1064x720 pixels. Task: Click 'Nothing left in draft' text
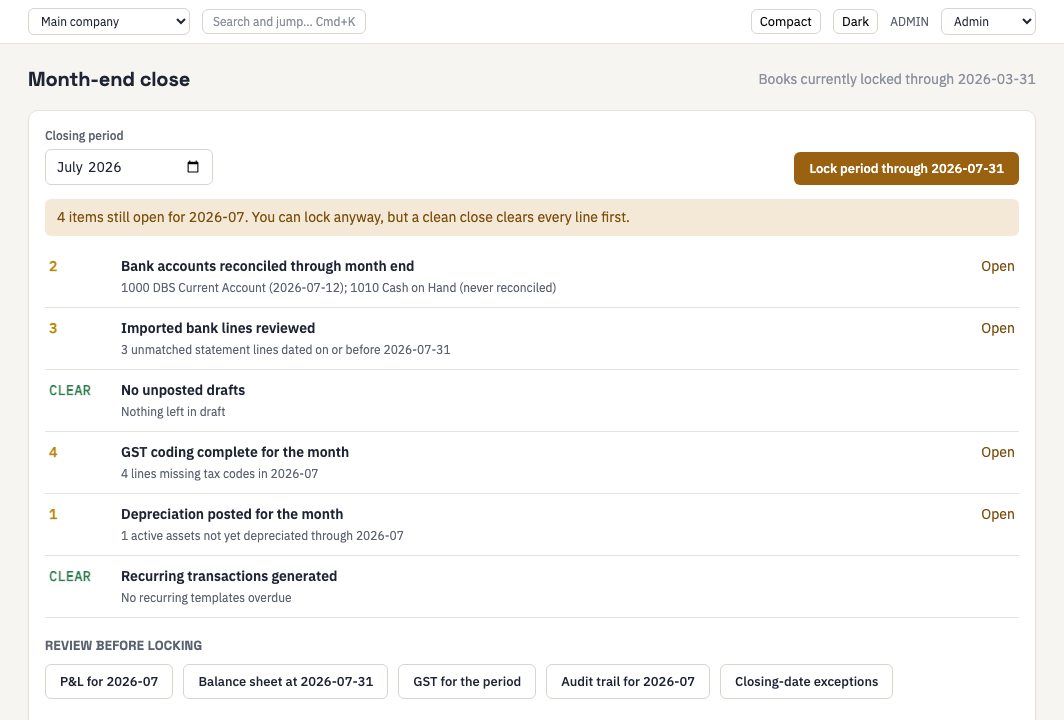173,412
